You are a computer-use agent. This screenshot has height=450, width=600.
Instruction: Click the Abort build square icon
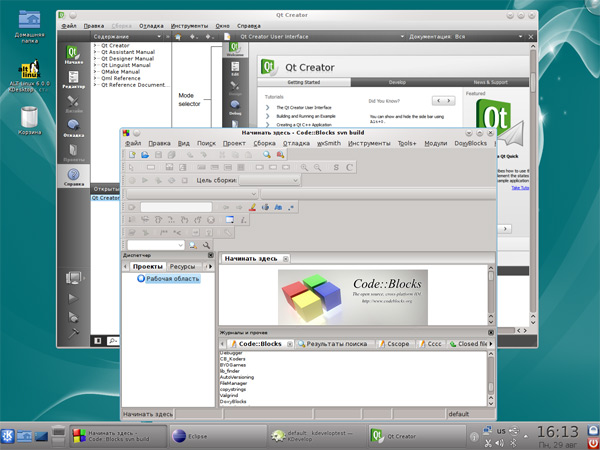pyautogui.click(x=184, y=180)
